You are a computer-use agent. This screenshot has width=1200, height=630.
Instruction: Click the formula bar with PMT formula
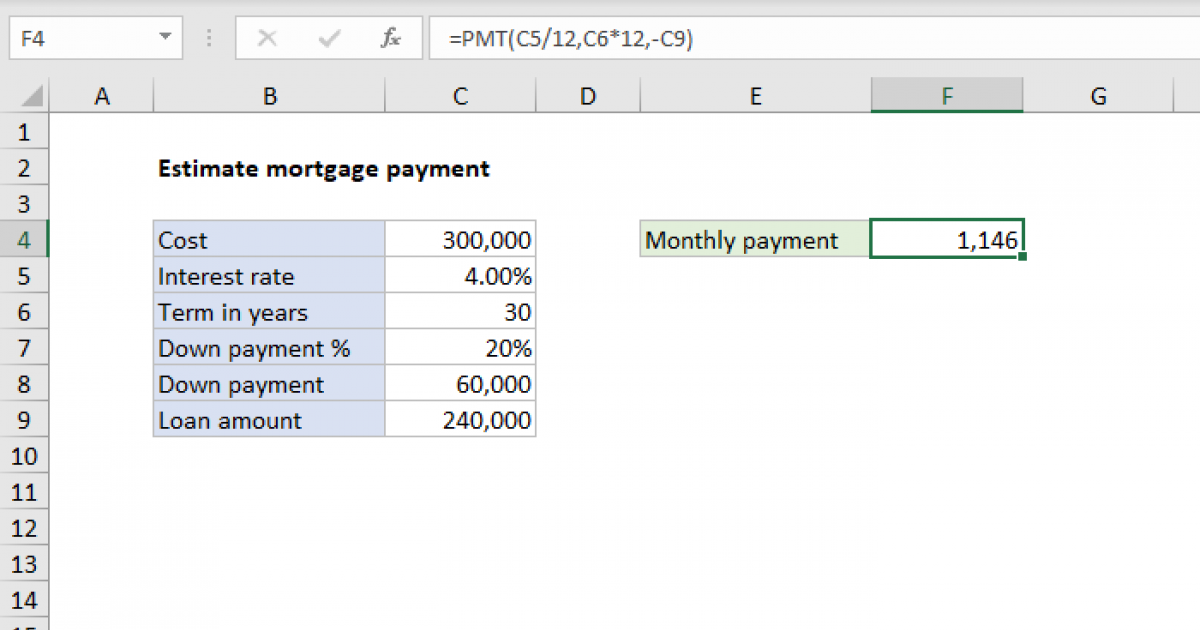800,39
